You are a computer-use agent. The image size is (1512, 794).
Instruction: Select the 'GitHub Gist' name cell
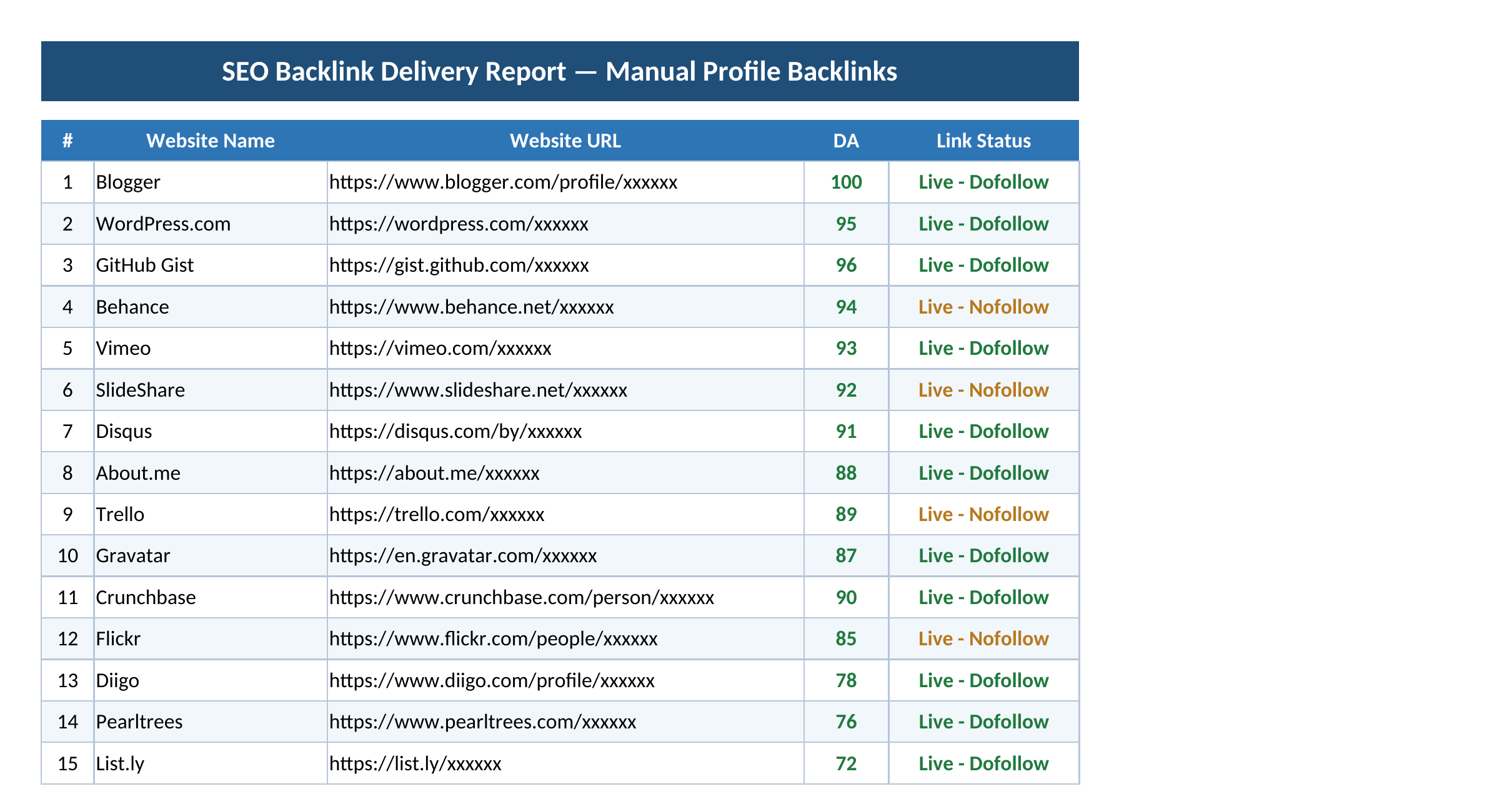tap(211, 265)
